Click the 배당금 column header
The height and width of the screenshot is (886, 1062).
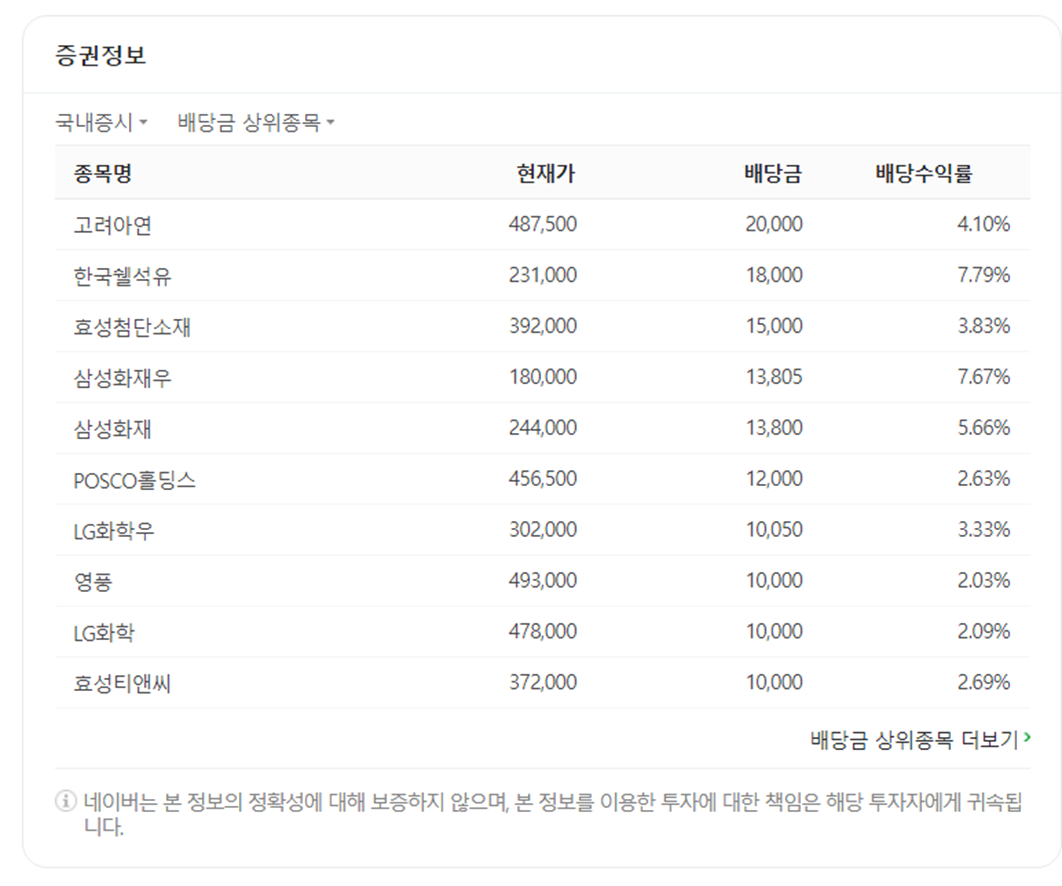[x=773, y=173]
